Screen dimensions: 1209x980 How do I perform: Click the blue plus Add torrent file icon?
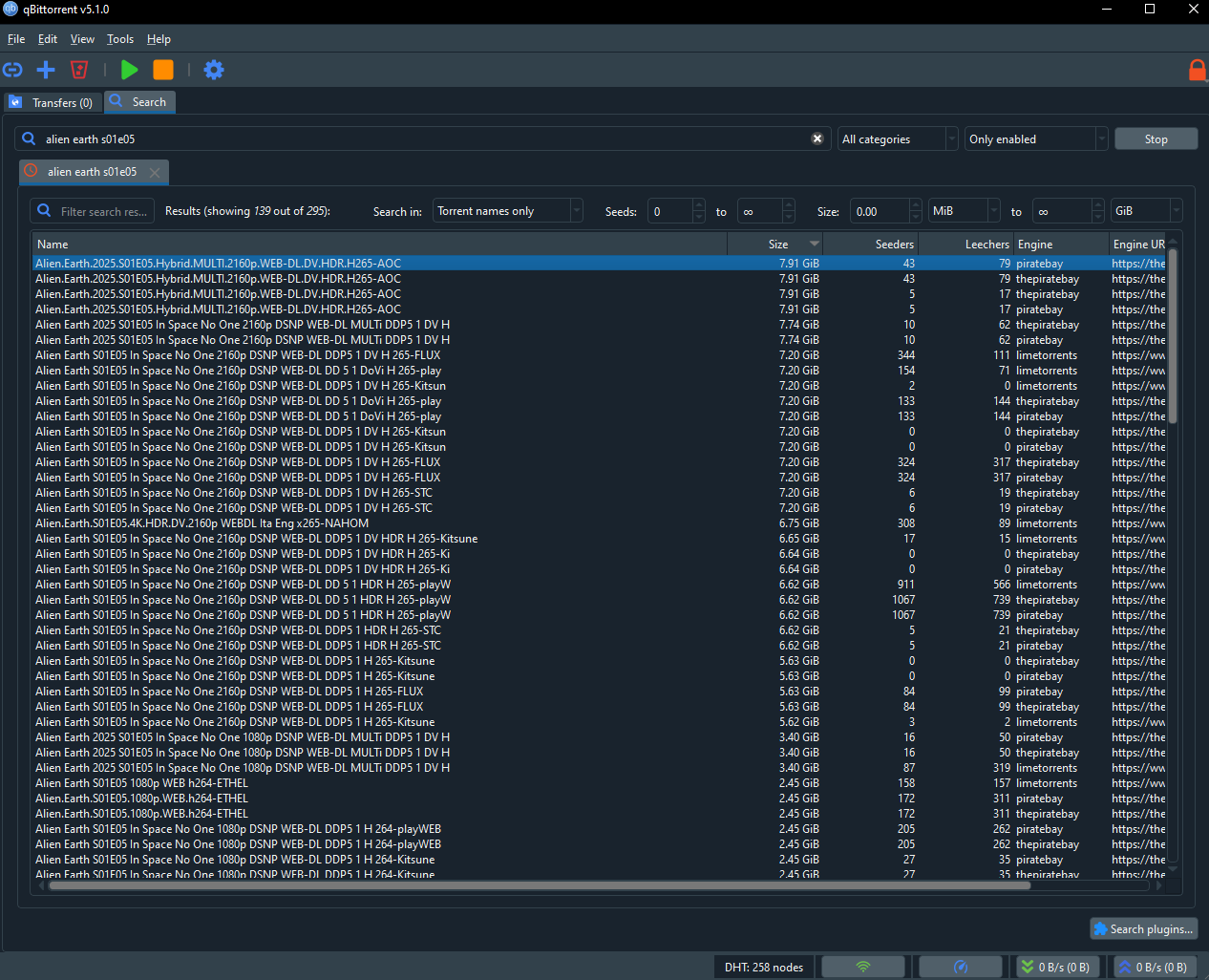coord(45,70)
